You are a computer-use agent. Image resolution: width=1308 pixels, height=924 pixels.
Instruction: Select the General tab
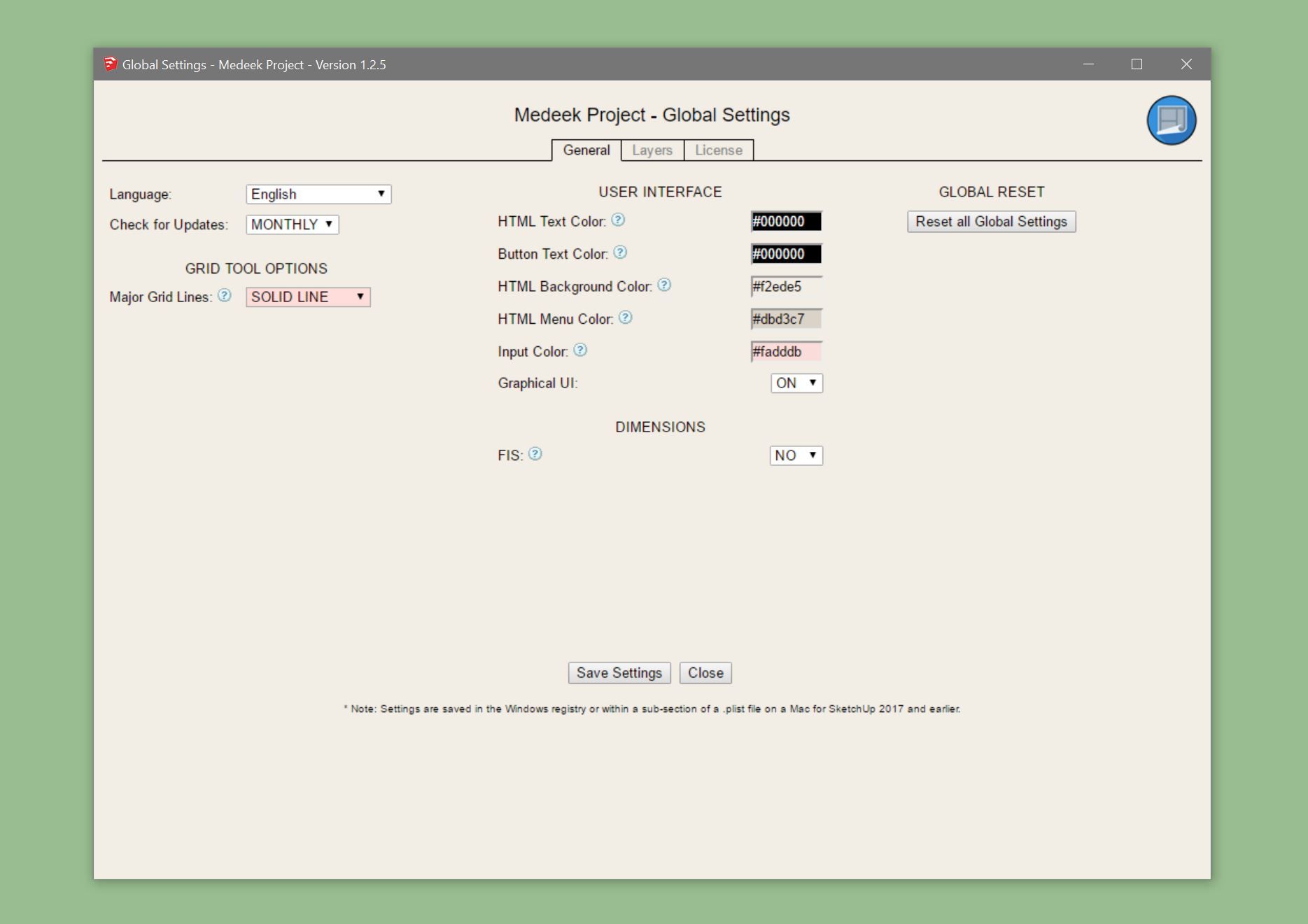click(x=586, y=150)
